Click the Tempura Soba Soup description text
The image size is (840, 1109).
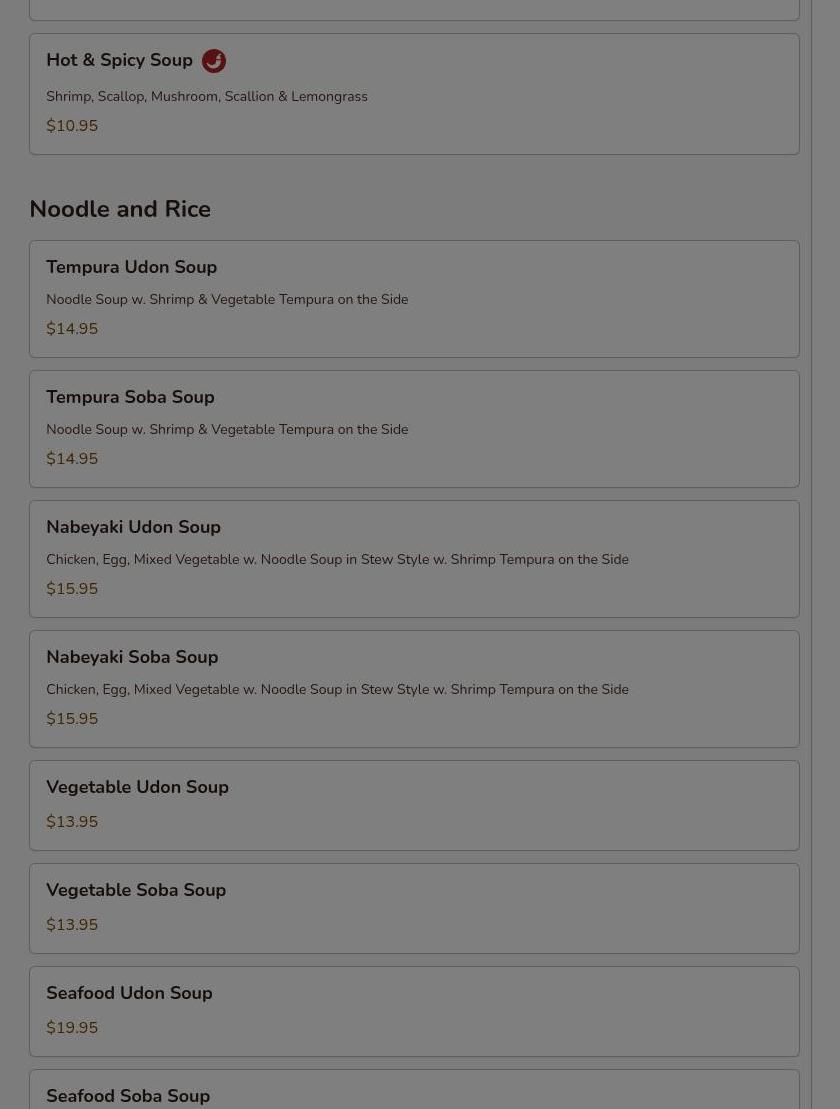pyautogui.click(x=227, y=430)
